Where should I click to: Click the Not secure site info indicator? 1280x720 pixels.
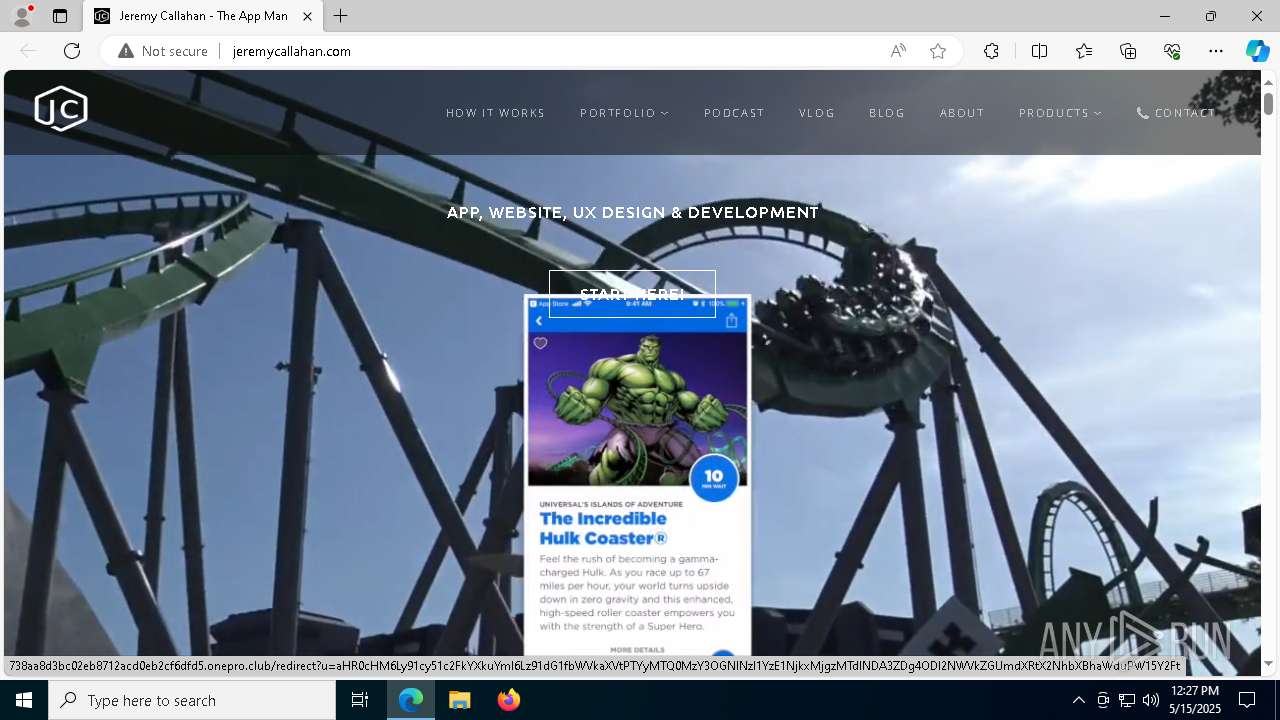(x=163, y=51)
